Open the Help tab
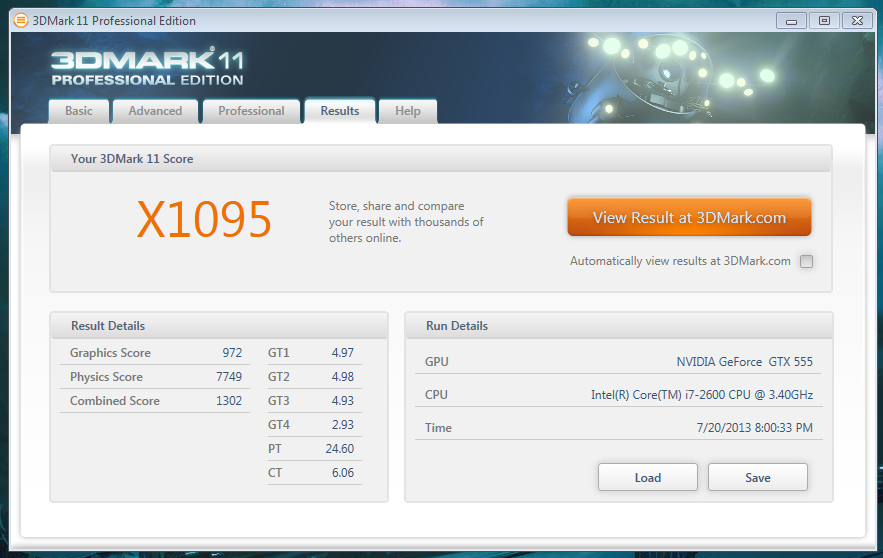Image resolution: width=883 pixels, height=558 pixels. 408,111
